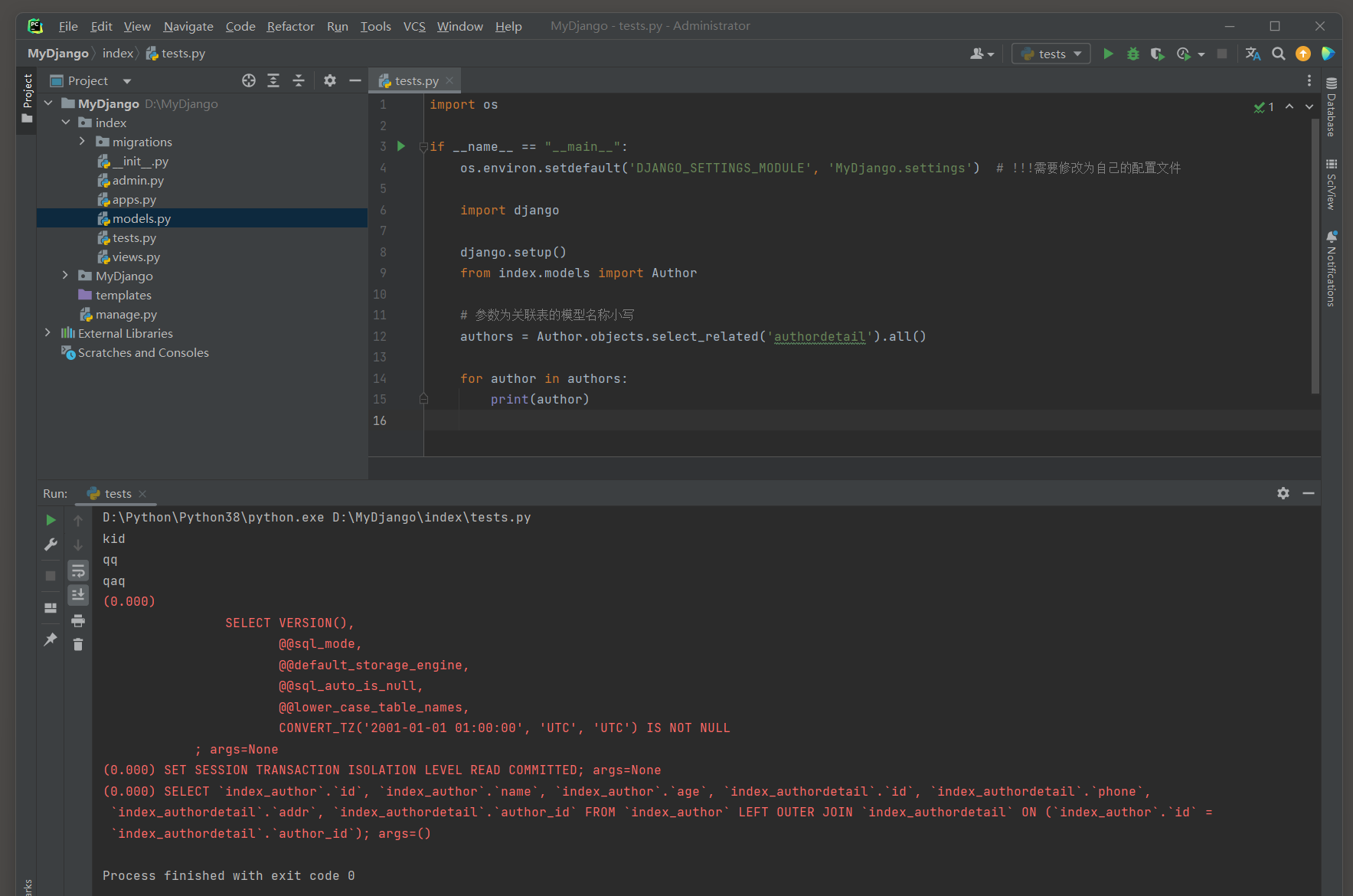Open inspection widget showing 1 typo

pyautogui.click(x=1264, y=107)
